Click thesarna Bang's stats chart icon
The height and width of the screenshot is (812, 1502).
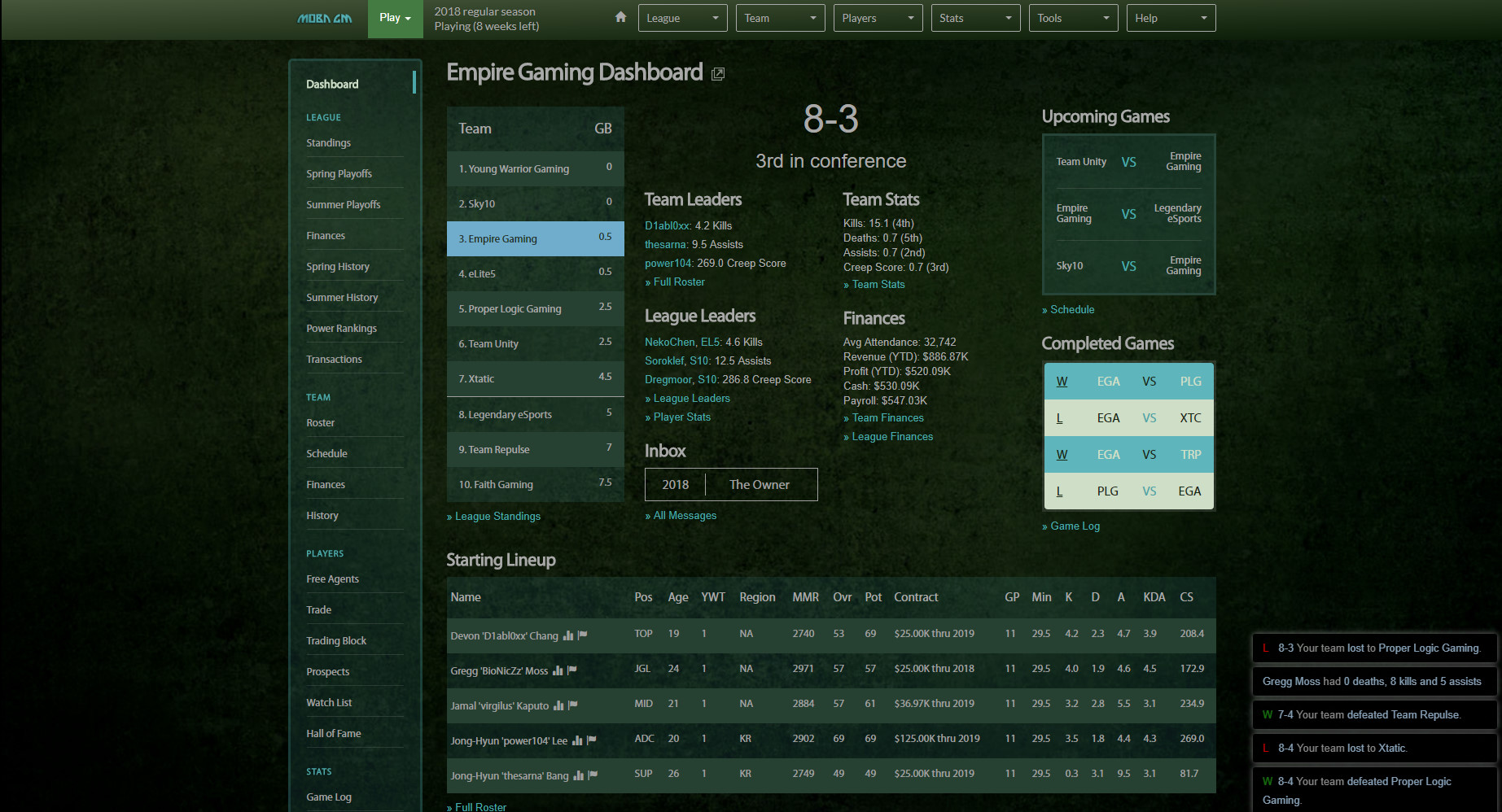click(577, 775)
